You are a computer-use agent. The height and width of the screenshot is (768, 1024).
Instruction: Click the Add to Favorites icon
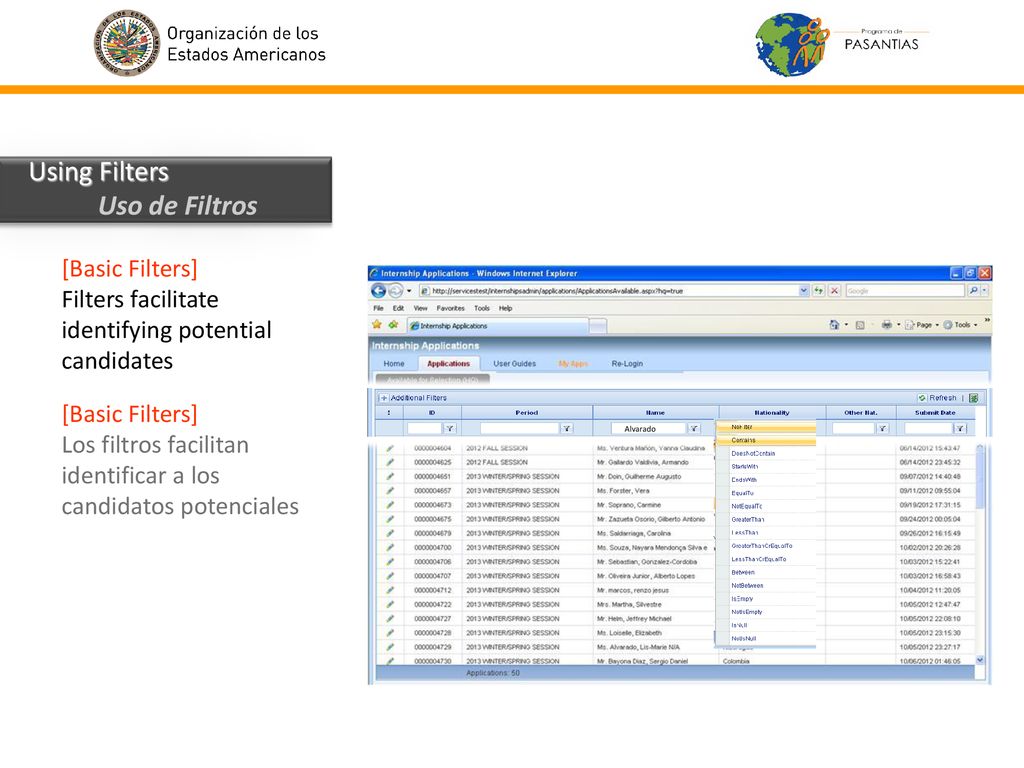[x=393, y=325]
